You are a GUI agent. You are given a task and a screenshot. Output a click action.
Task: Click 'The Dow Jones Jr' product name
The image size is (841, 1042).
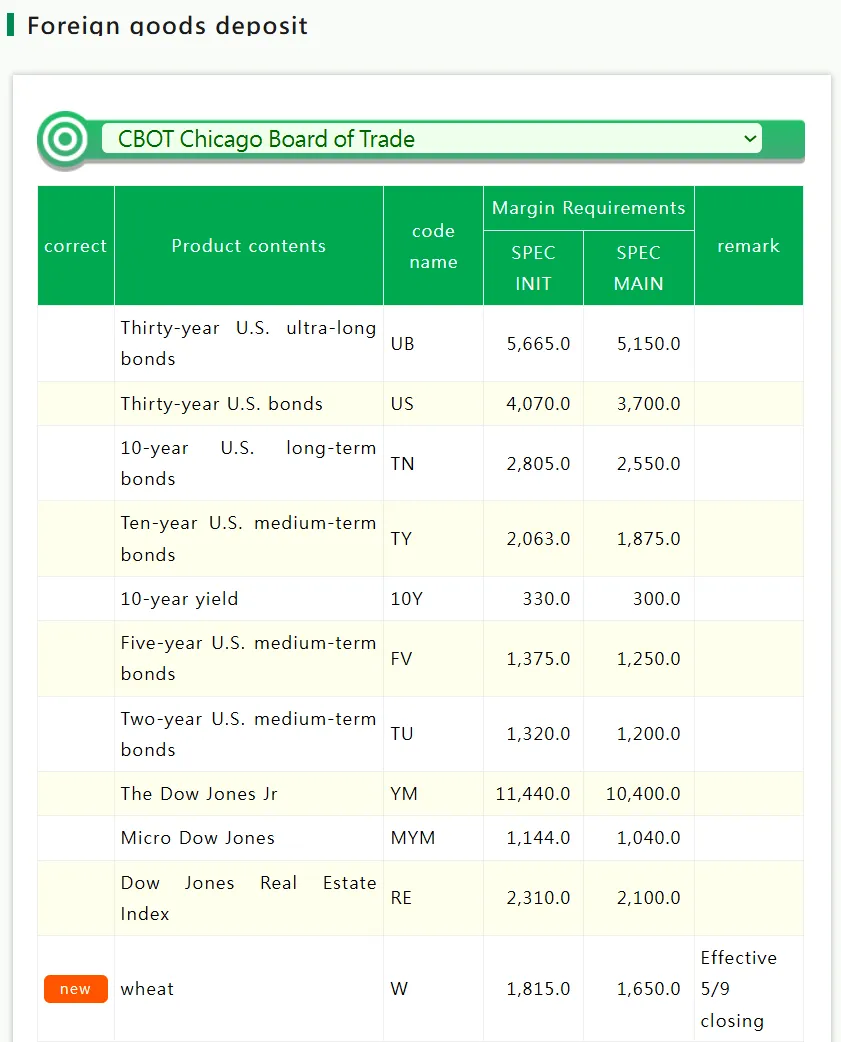199,793
